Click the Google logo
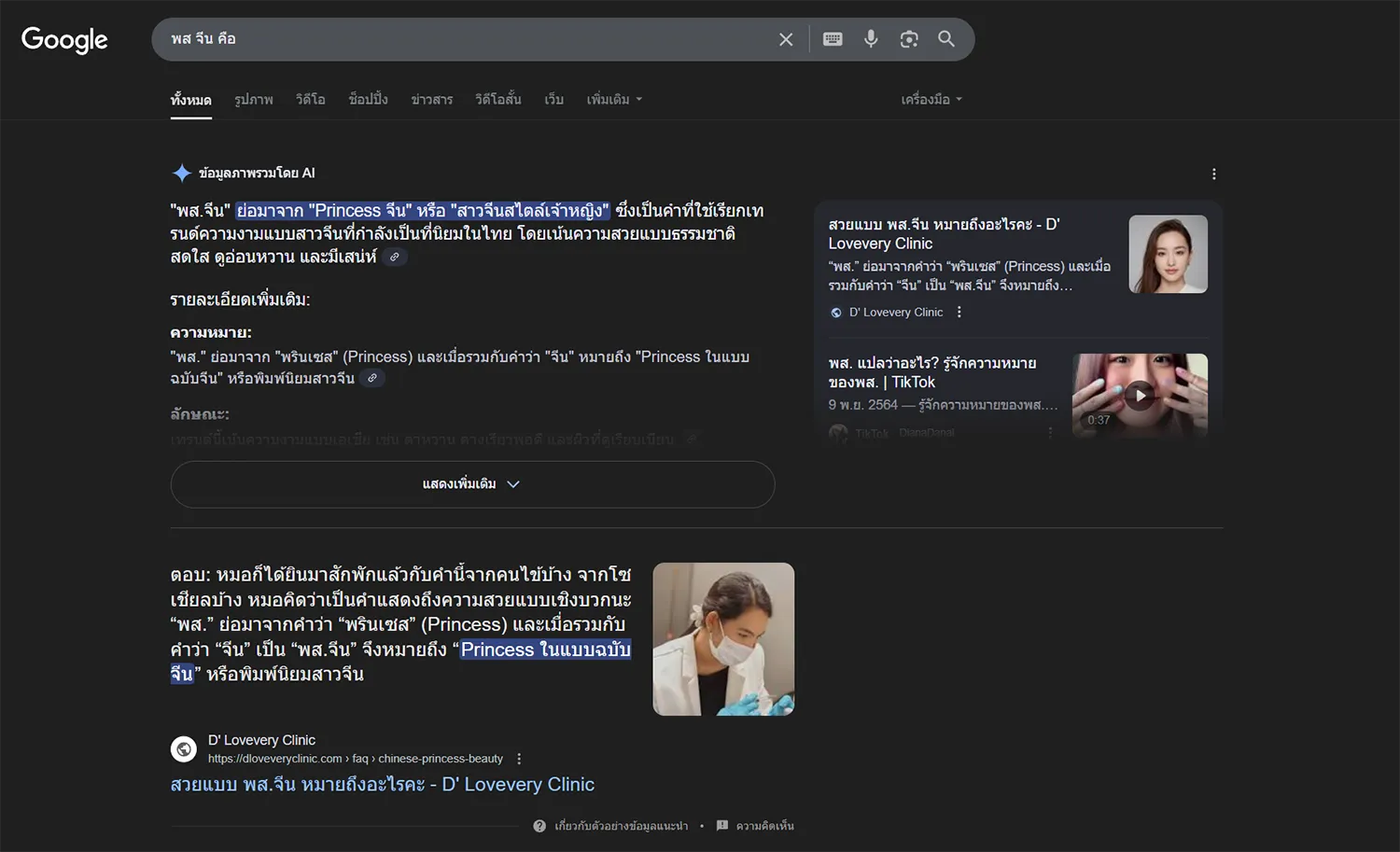Image resolution: width=1400 pixels, height=852 pixels. pyautogui.click(x=64, y=39)
